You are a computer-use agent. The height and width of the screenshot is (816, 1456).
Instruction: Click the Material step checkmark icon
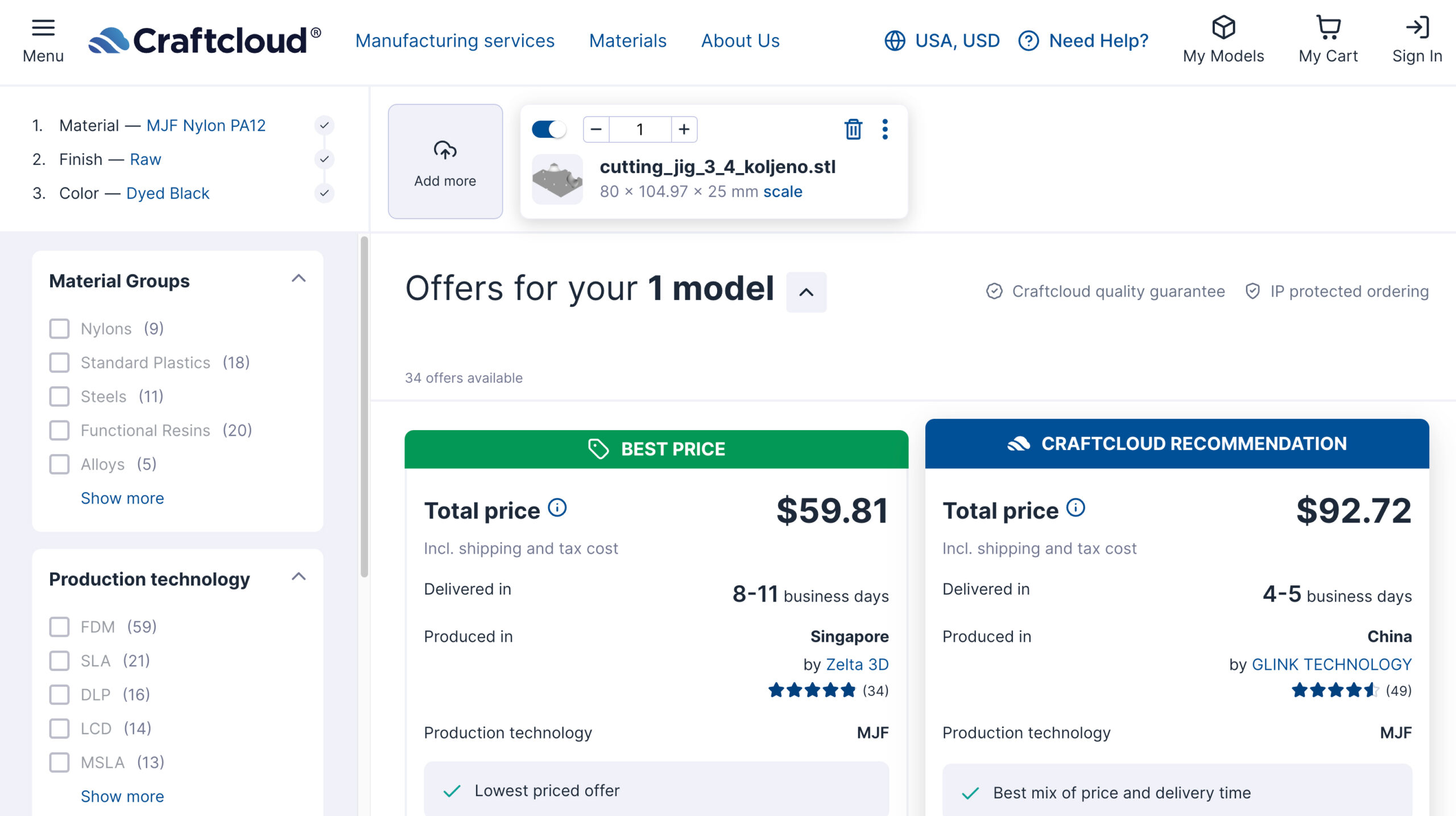tap(324, 125)
